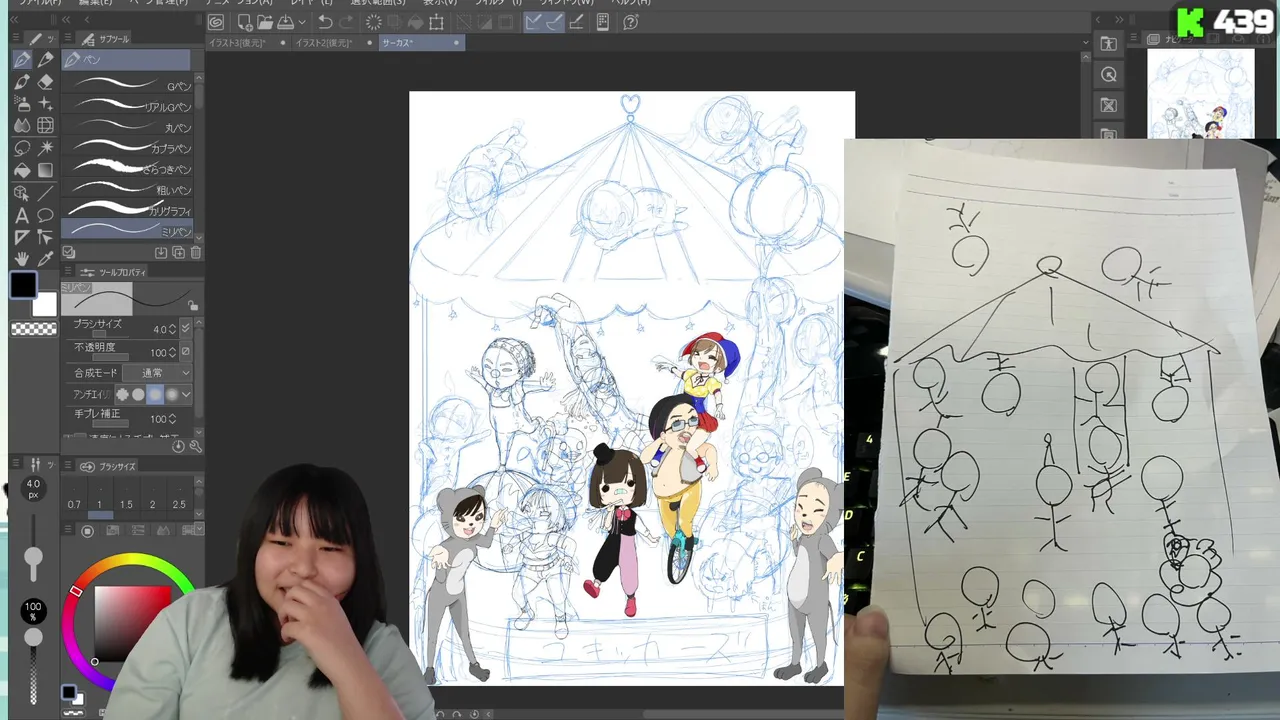The width and height of the screenshot is (1280, 720).
Task: Click the Navigator canvas thumbnail
Action: point(1200,94)
